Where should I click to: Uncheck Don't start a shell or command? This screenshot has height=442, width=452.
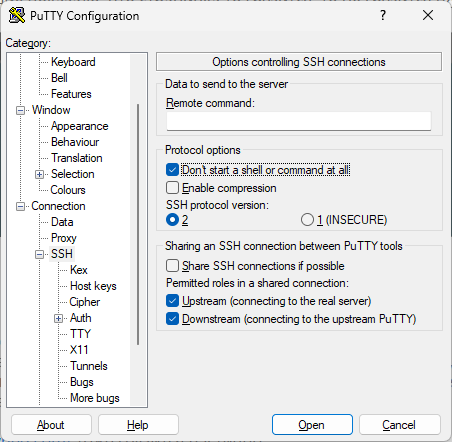click(172, 170)
